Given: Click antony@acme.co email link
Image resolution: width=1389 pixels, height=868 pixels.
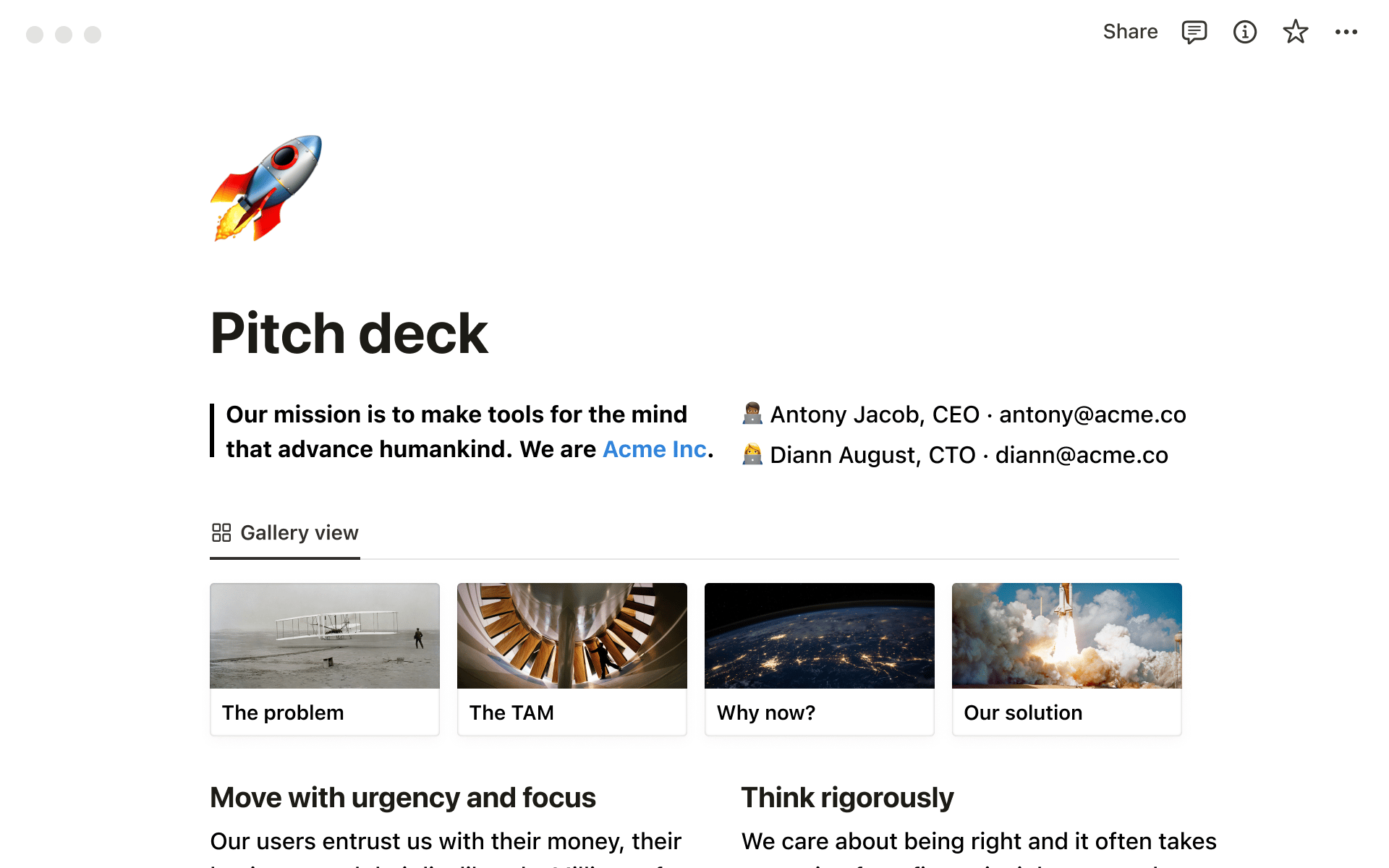Looking at the screenshot, I should pyautogui.click(x=1092, y=414).
